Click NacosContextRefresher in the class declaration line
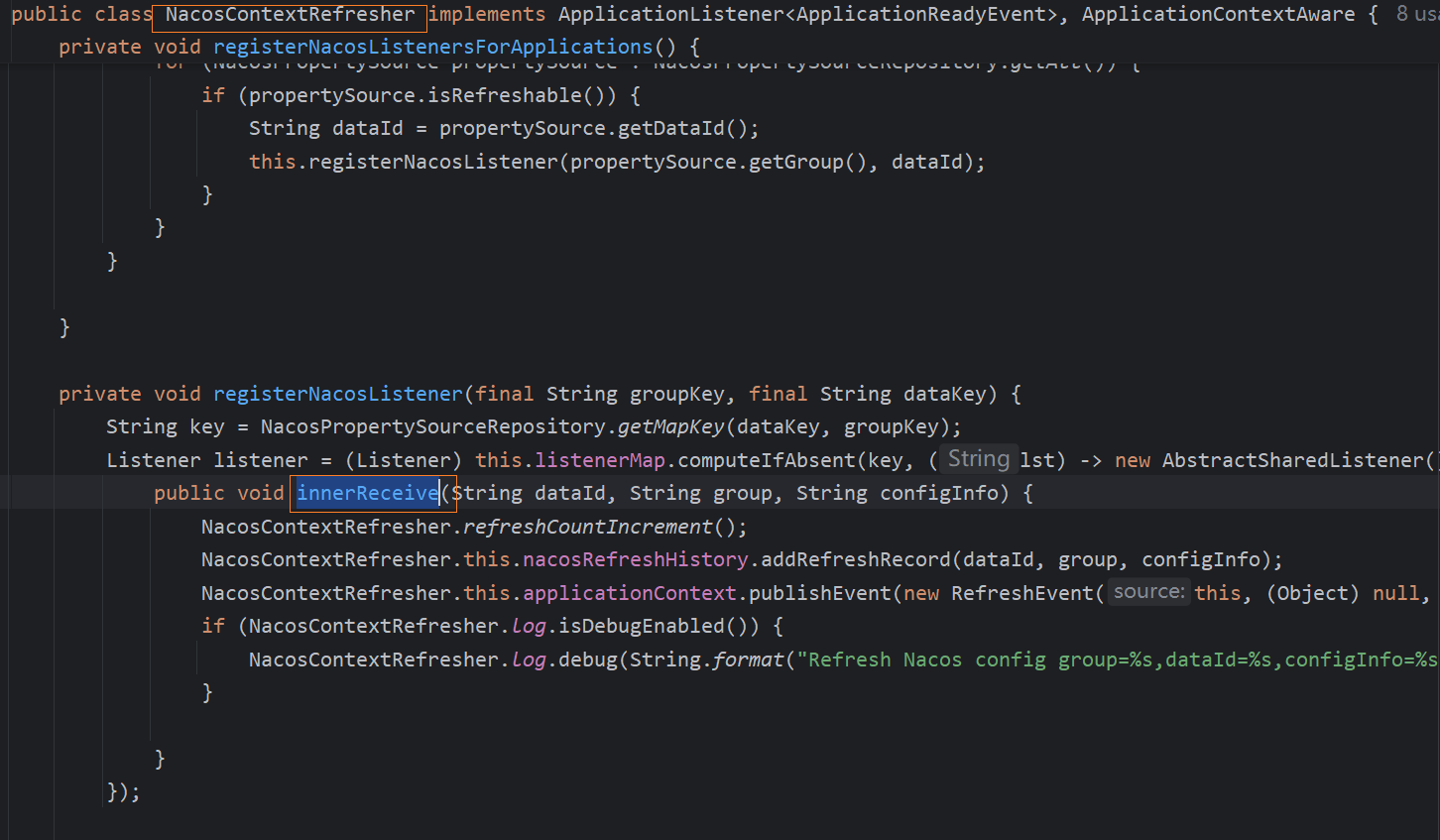 [290, 15]
